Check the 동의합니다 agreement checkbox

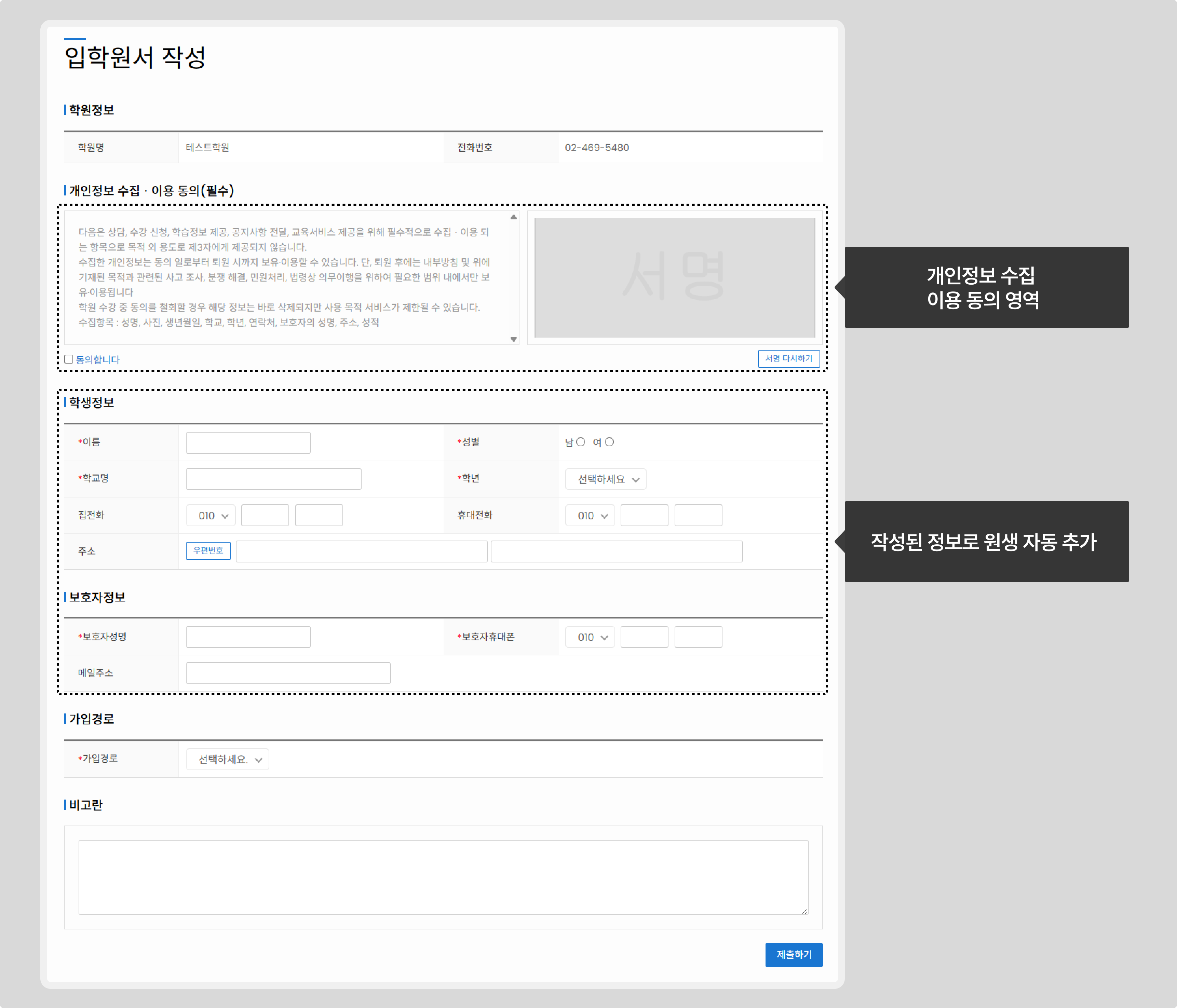pos(69,359)
